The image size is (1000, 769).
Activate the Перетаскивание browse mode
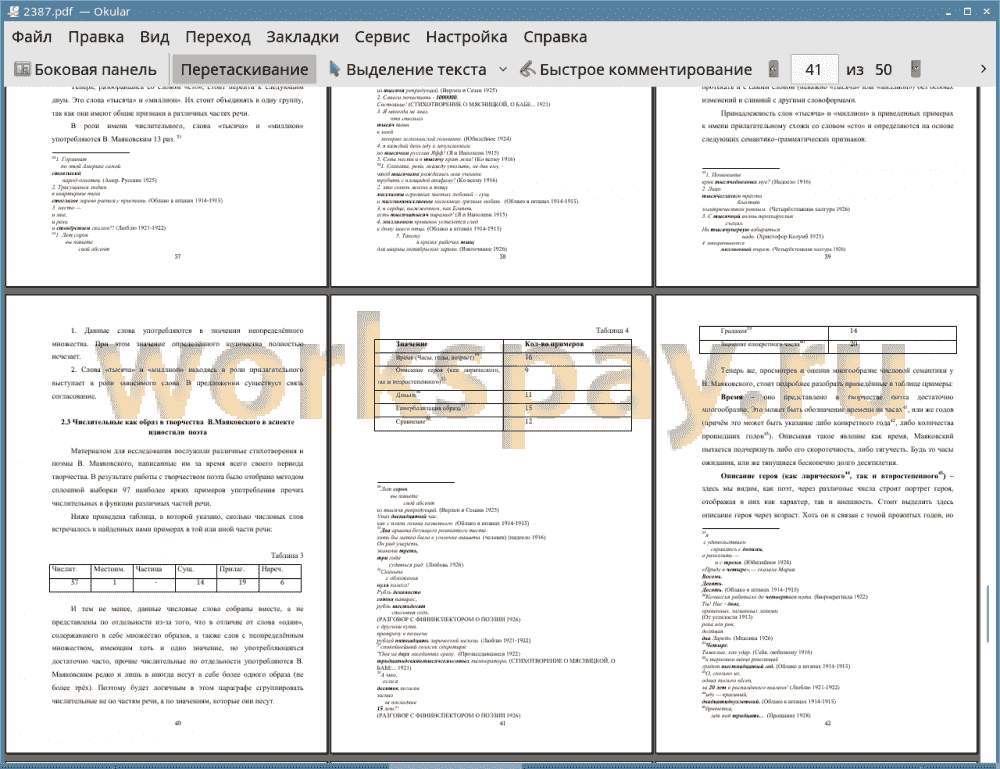pos(244,70)
